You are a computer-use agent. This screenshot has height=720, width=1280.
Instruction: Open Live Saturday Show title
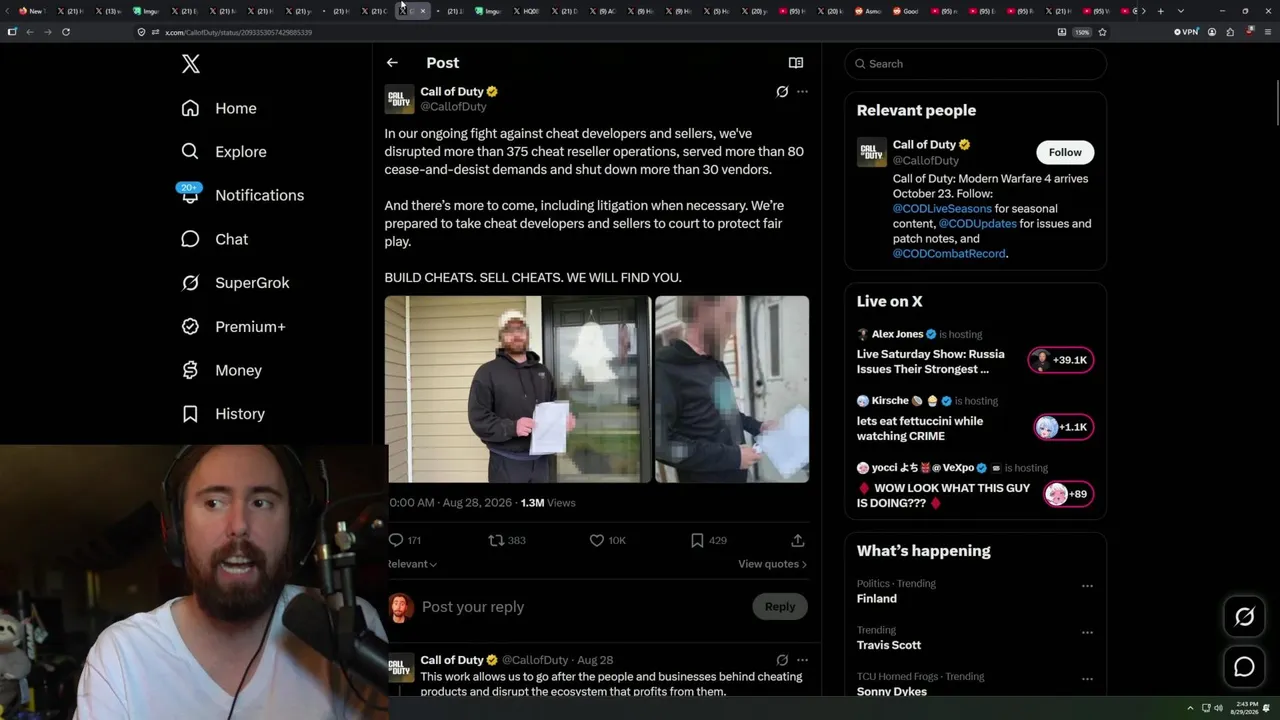click(x=930, y=362)
